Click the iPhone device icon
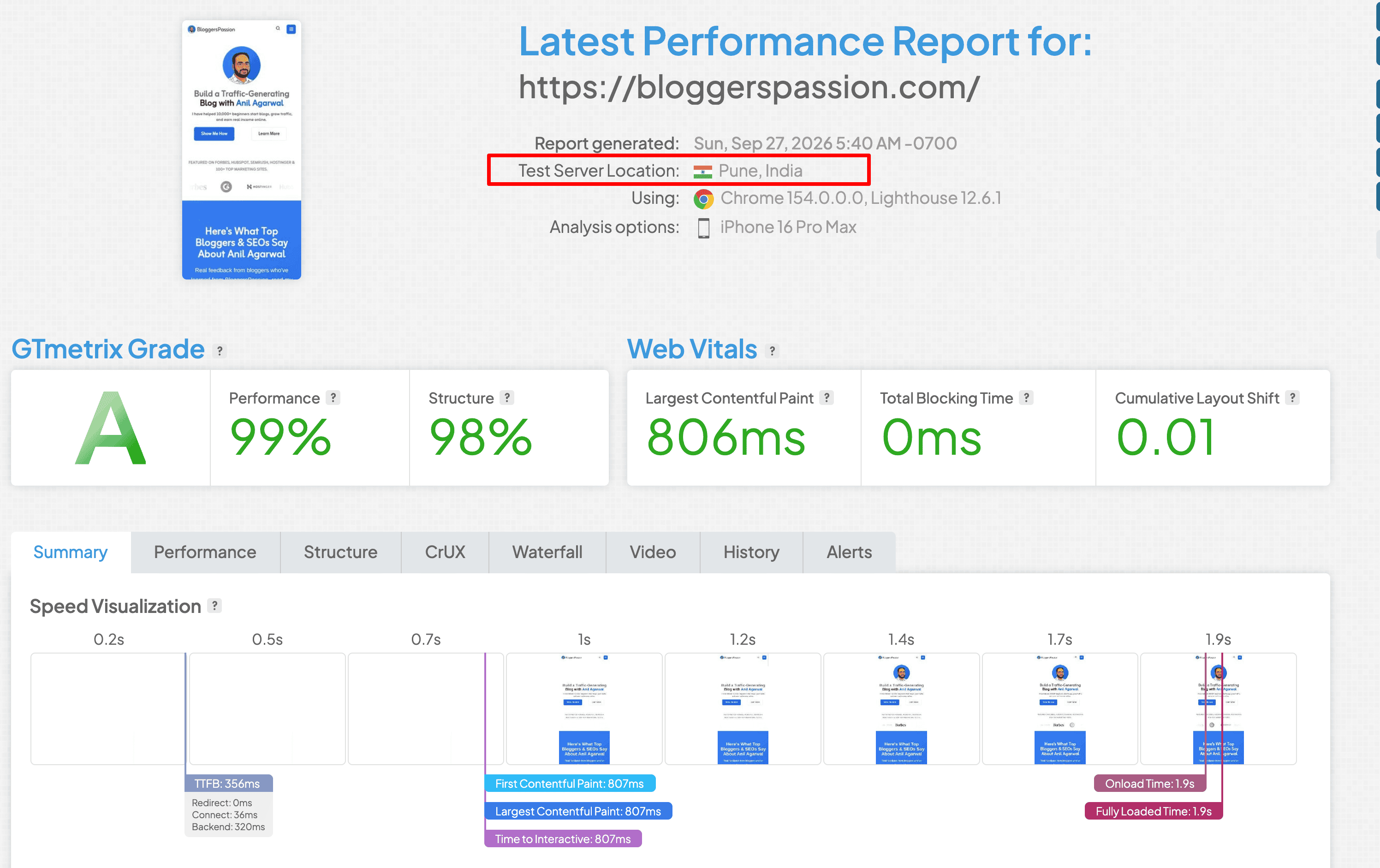Viewport: 1380px width, 868px height. (x=703, y=228)
